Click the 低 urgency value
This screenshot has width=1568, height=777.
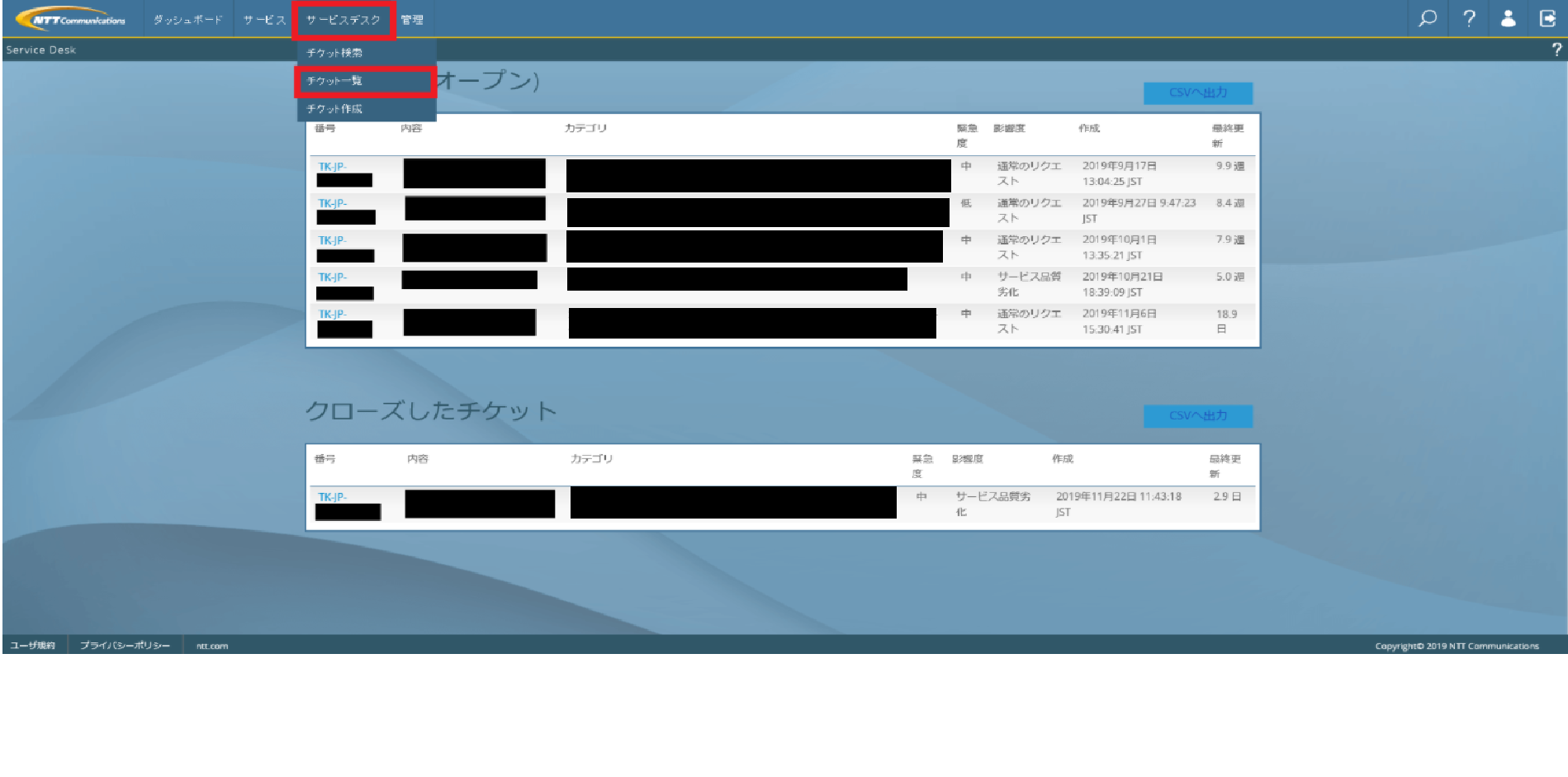966,203
